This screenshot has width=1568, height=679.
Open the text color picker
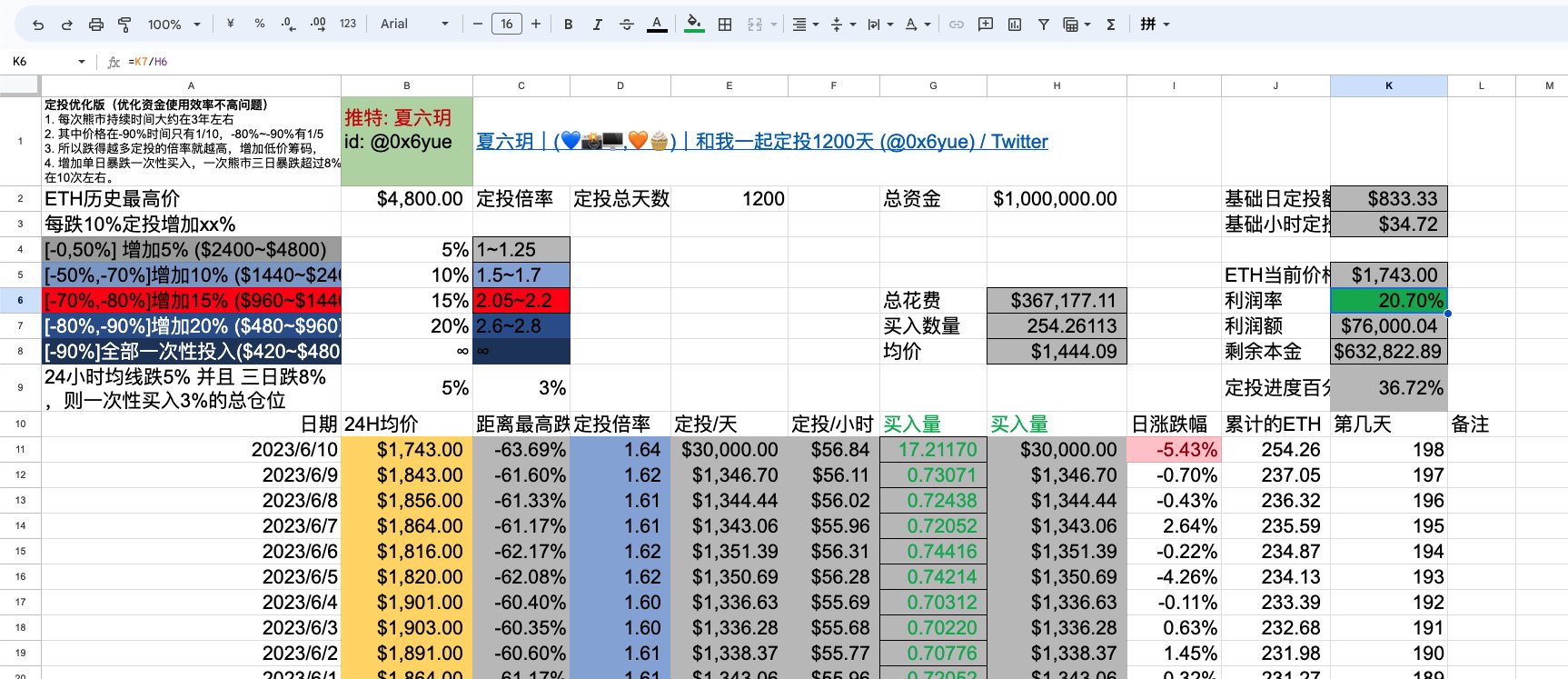click(x=657, y=25)
